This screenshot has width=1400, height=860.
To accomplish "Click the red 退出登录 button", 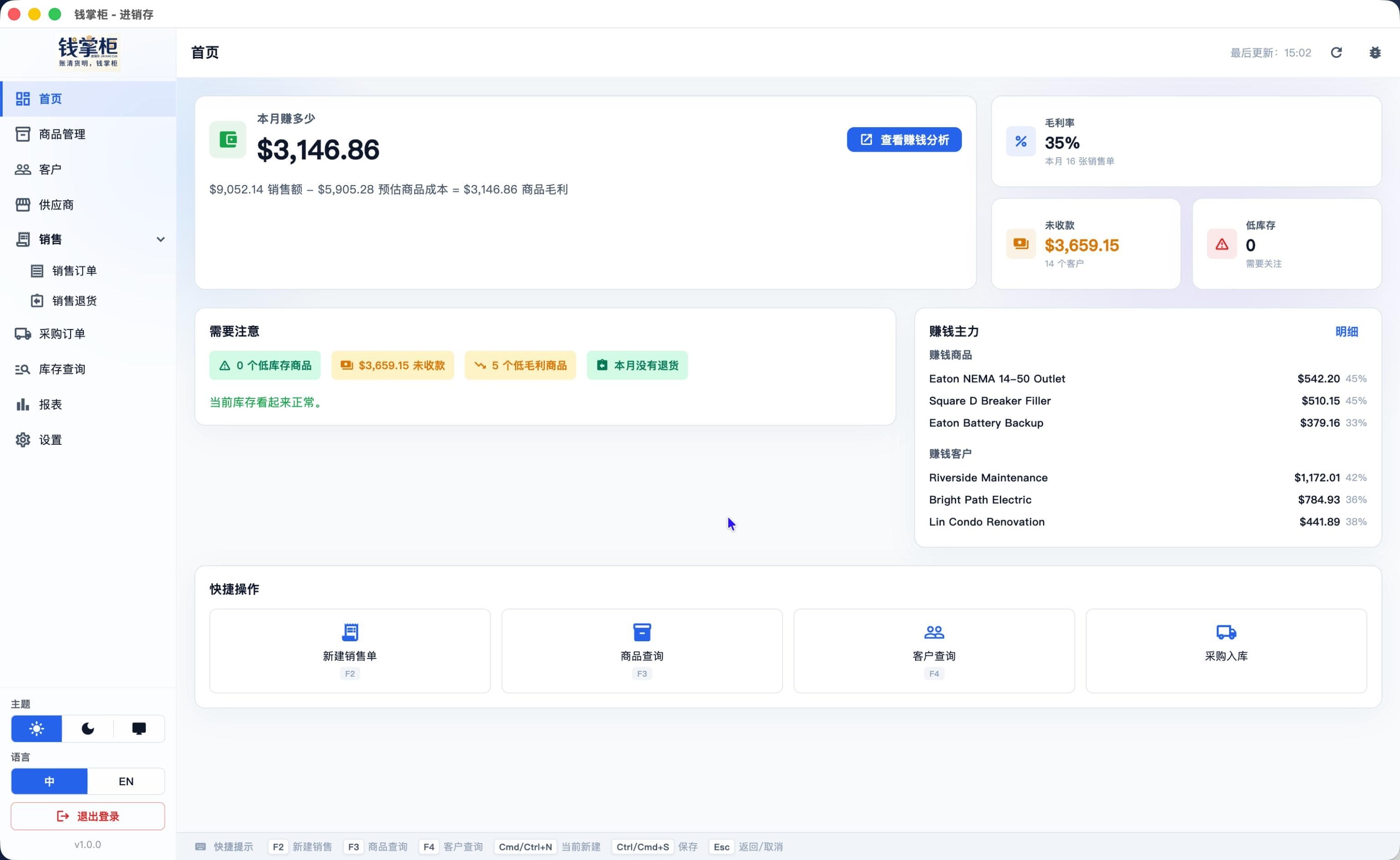I will (87, 816).
